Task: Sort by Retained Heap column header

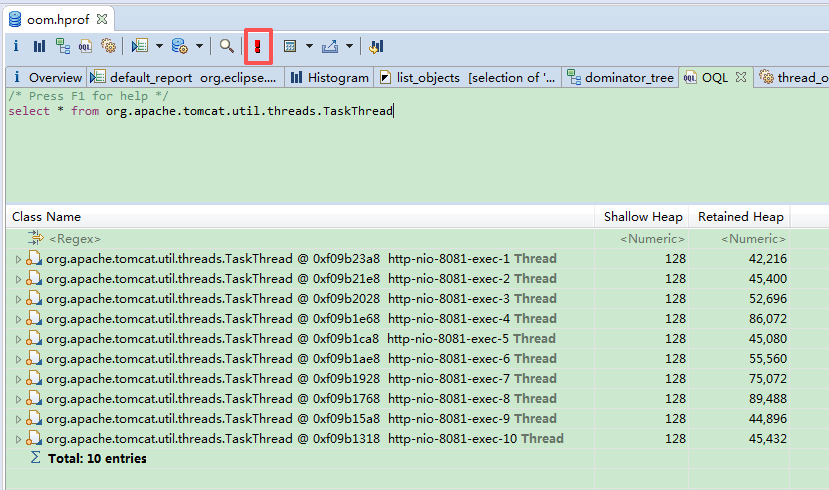Action: [x=739, y=217]
